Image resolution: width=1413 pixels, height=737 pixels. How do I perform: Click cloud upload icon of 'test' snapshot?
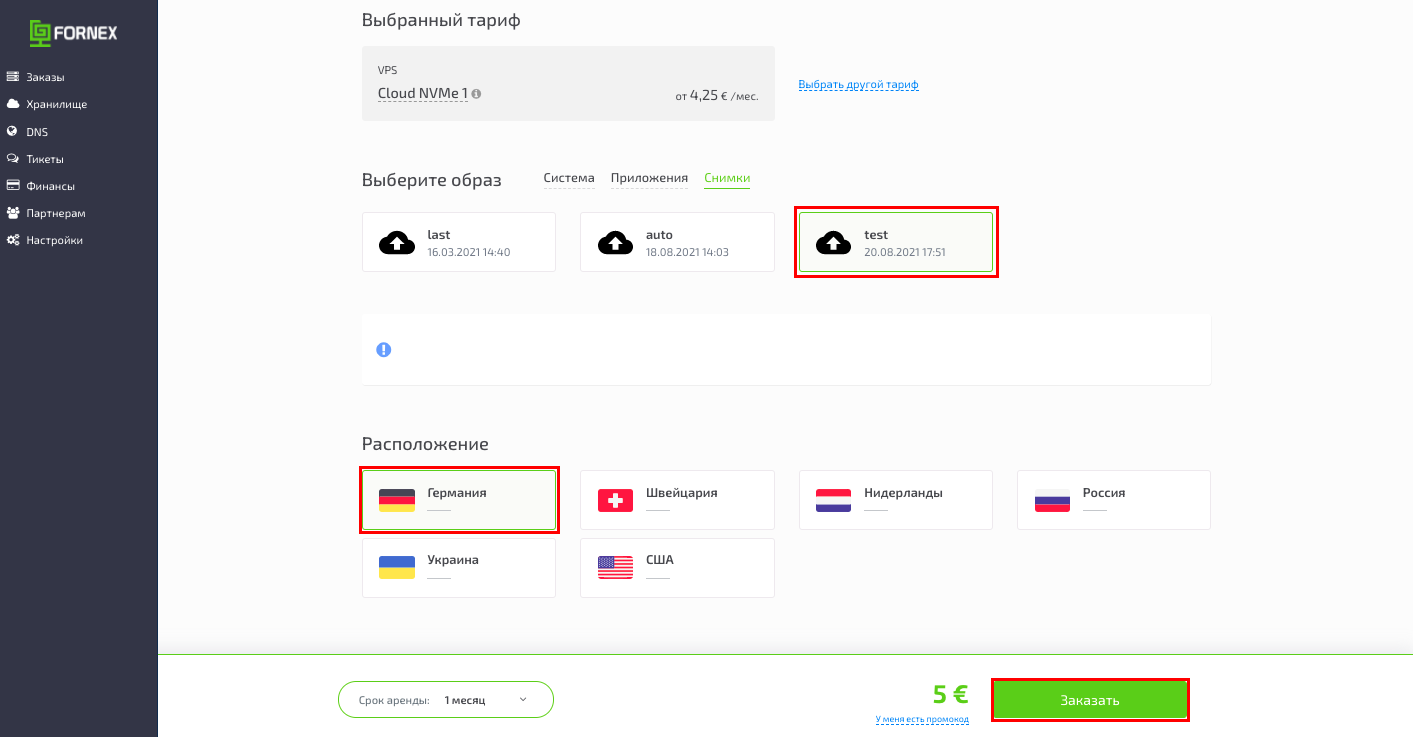[835, 242]
